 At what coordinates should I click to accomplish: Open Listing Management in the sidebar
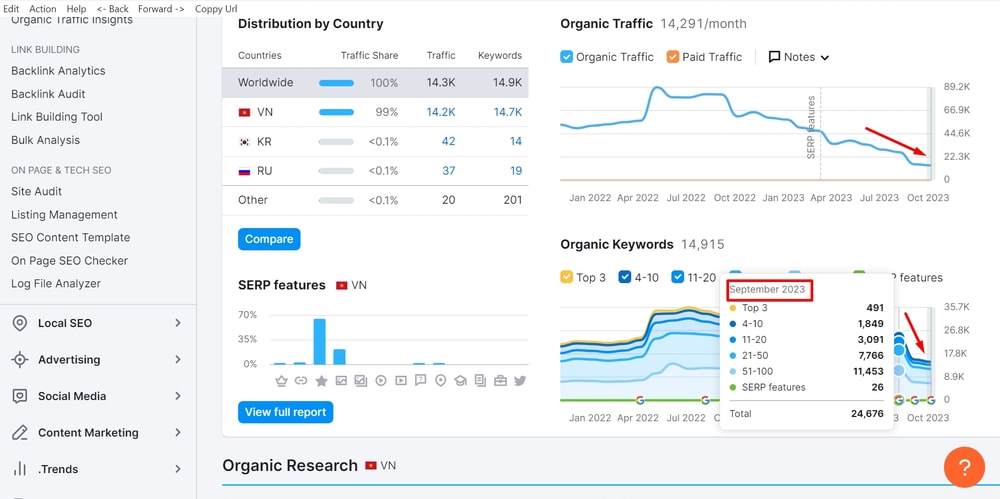(x=64, y=214)
